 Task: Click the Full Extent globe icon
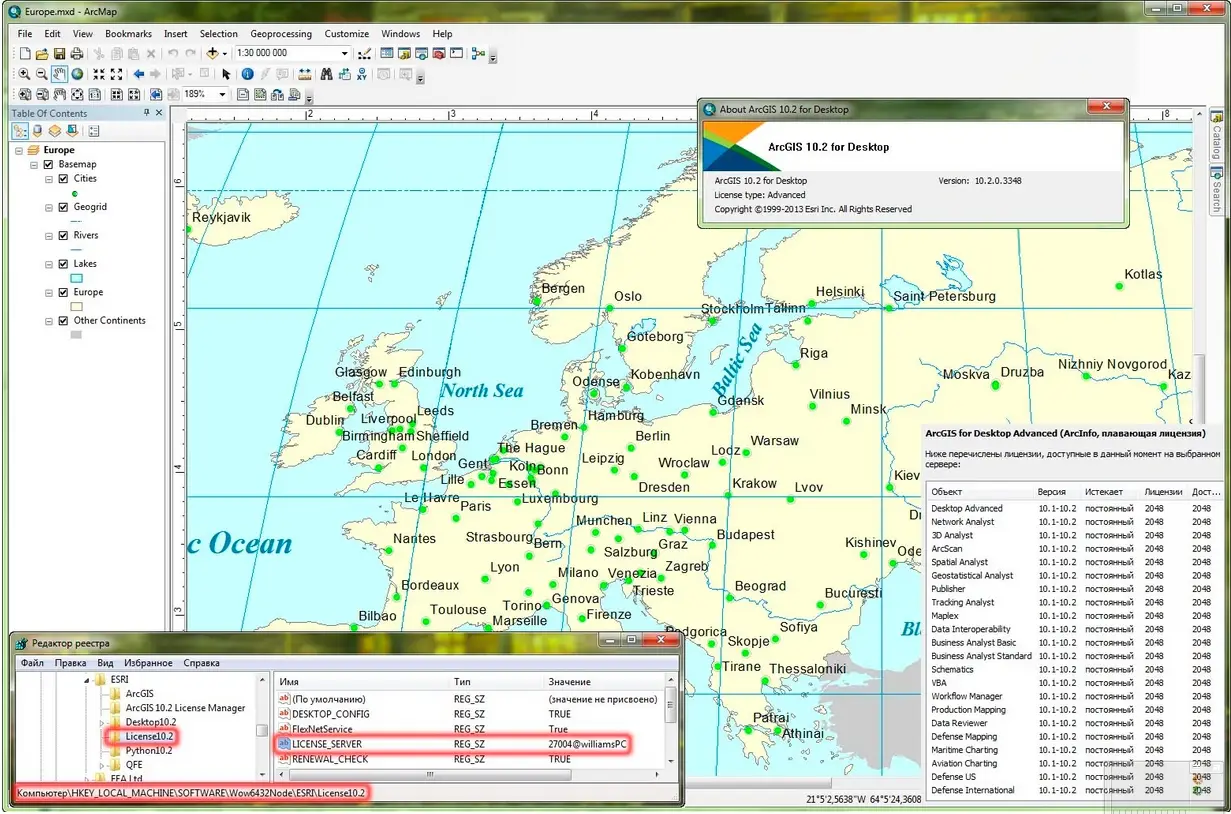point(77,74)
